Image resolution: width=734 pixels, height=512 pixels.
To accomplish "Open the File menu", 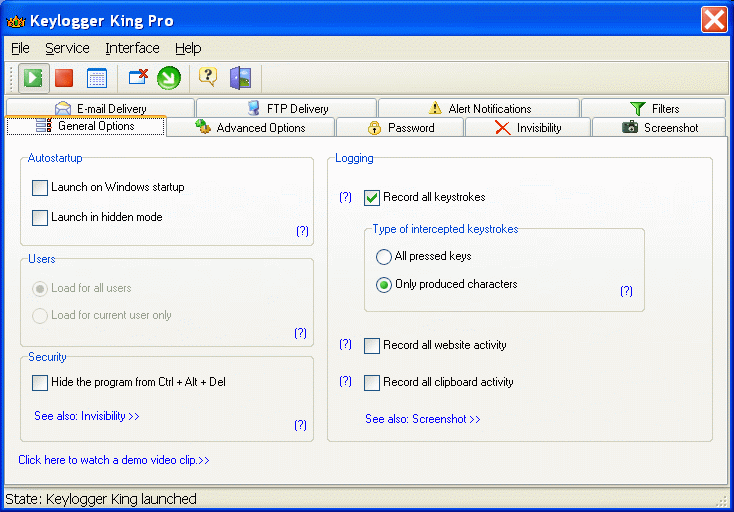I will pyautogui.click(x=20, y=48).
